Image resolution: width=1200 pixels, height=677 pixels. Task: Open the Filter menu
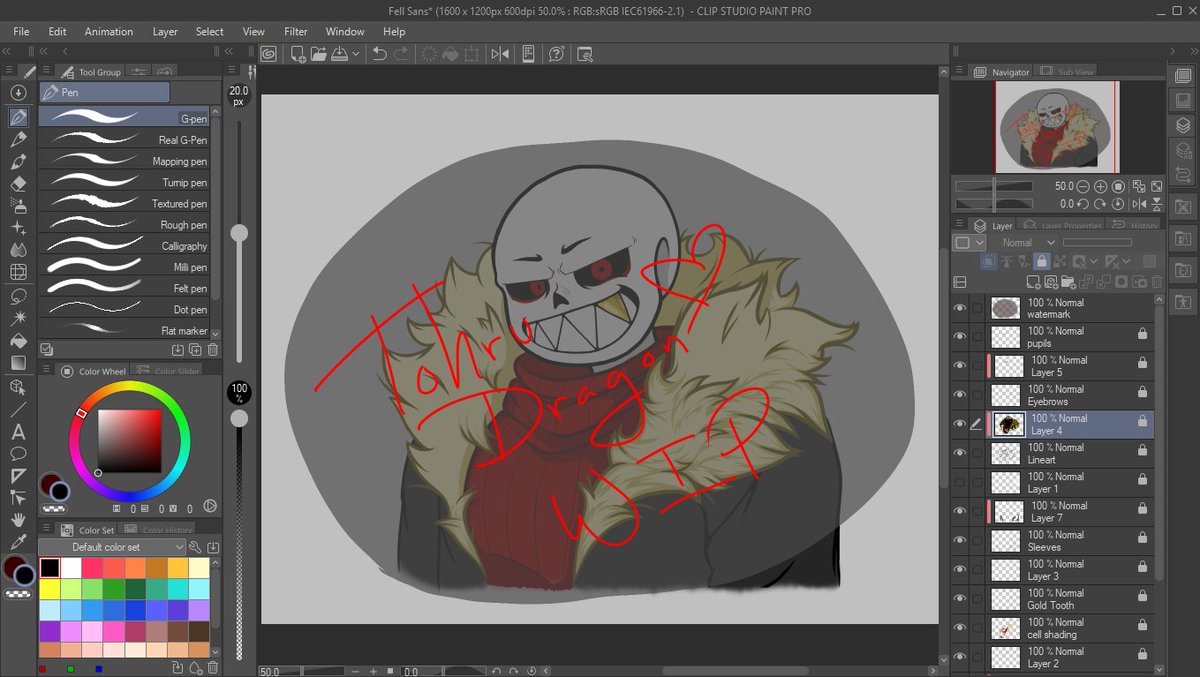tap(296, 31)
